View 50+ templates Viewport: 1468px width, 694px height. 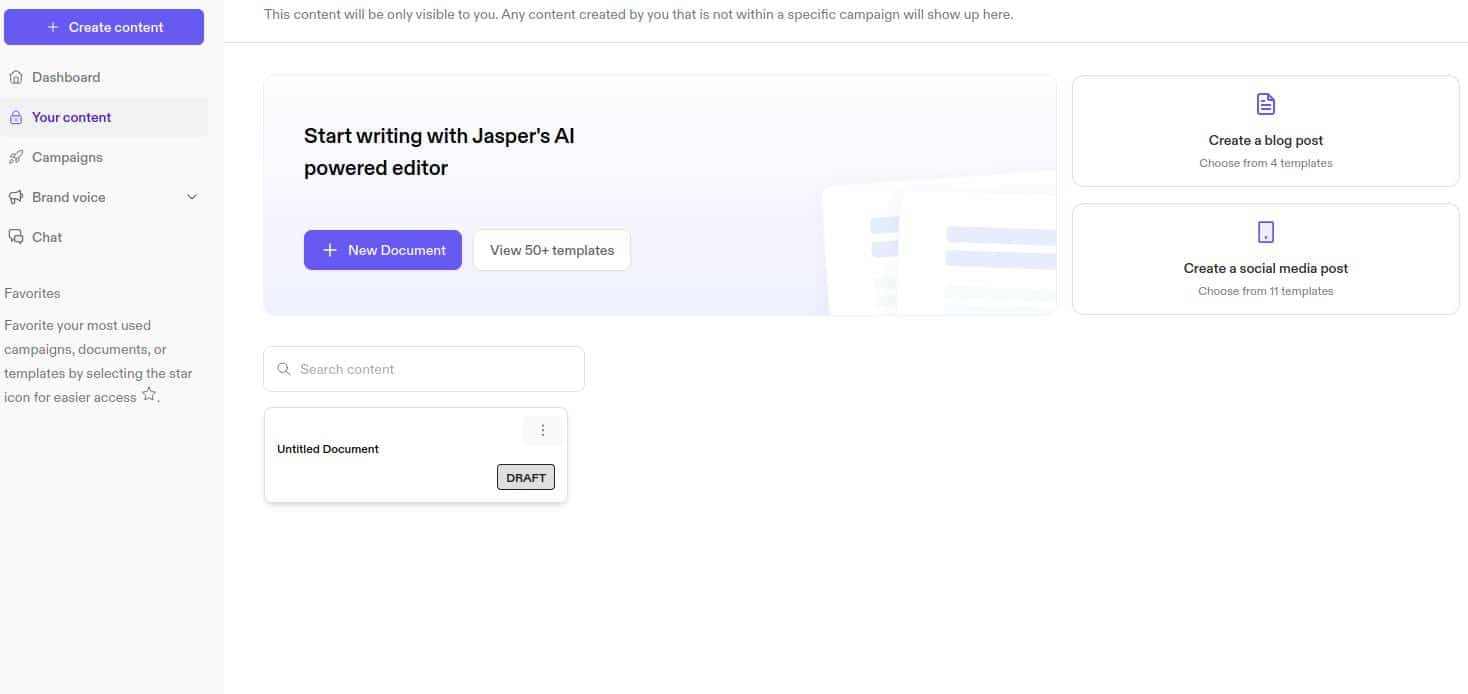[x=552, y=250]
